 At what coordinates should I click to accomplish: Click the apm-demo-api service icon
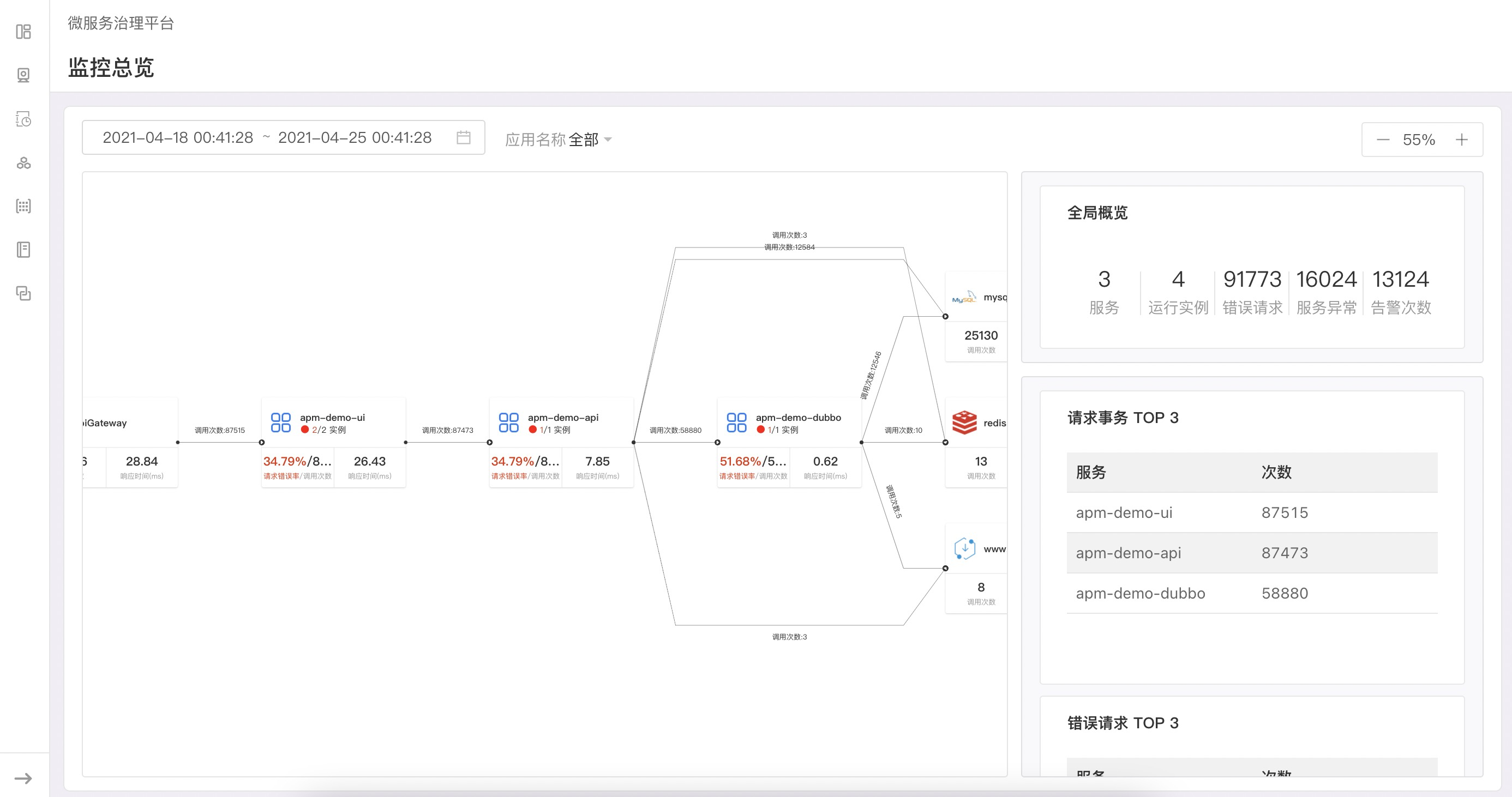point(508,422)
